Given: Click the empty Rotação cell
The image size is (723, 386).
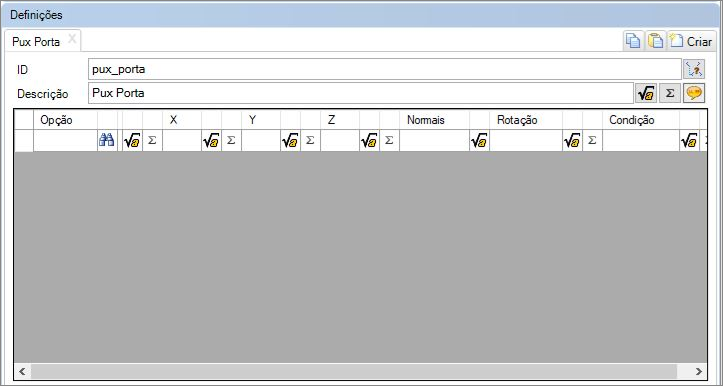Looking at the screenshot, I should 526,141.
